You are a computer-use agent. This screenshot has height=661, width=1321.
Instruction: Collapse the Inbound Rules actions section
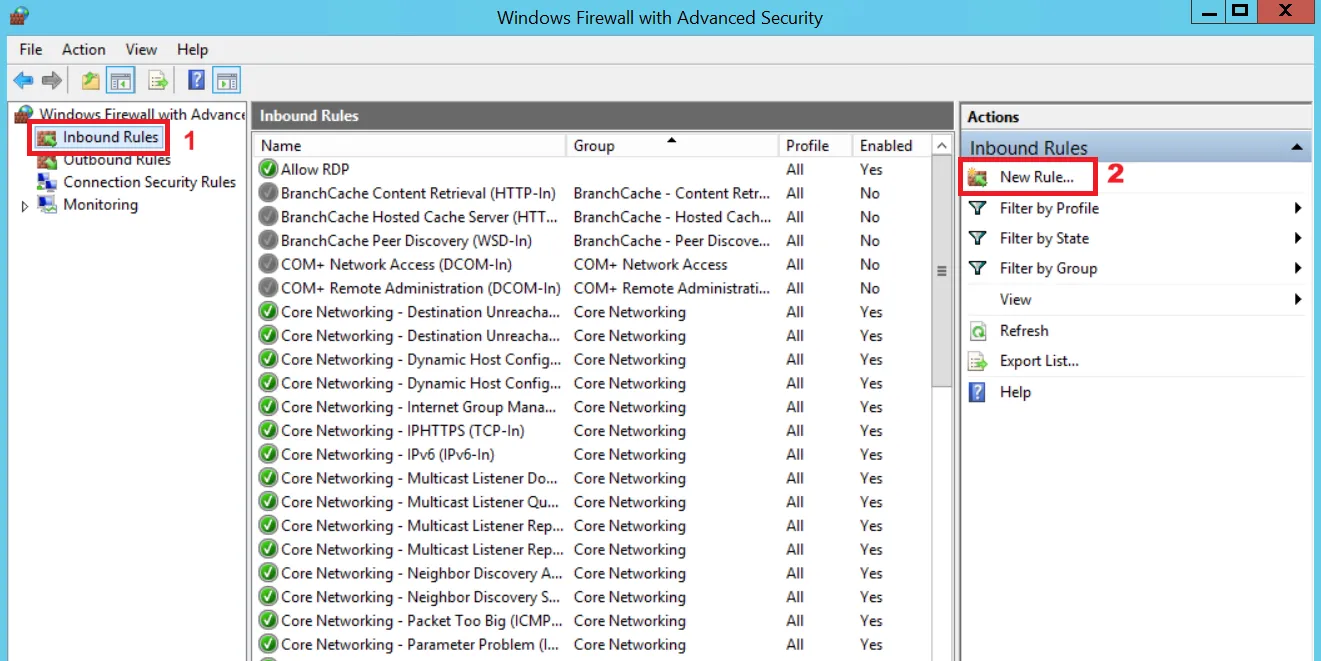click(1296, 148)
